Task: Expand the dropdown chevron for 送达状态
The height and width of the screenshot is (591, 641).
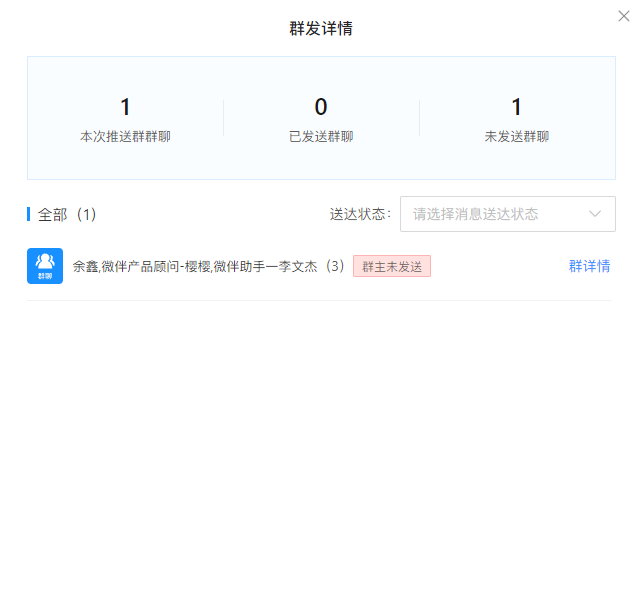Action: (x=595, y=214)
